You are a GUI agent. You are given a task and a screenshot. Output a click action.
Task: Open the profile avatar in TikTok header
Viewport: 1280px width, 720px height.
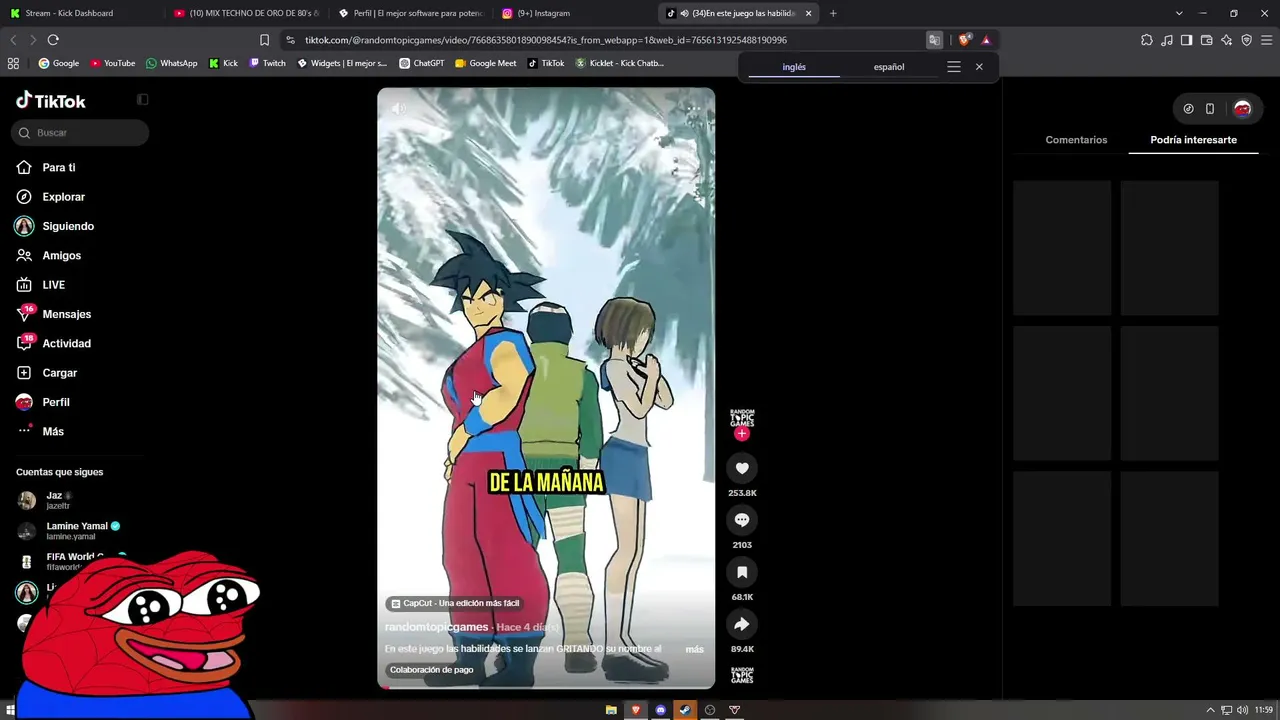(x=1242, y=109)
